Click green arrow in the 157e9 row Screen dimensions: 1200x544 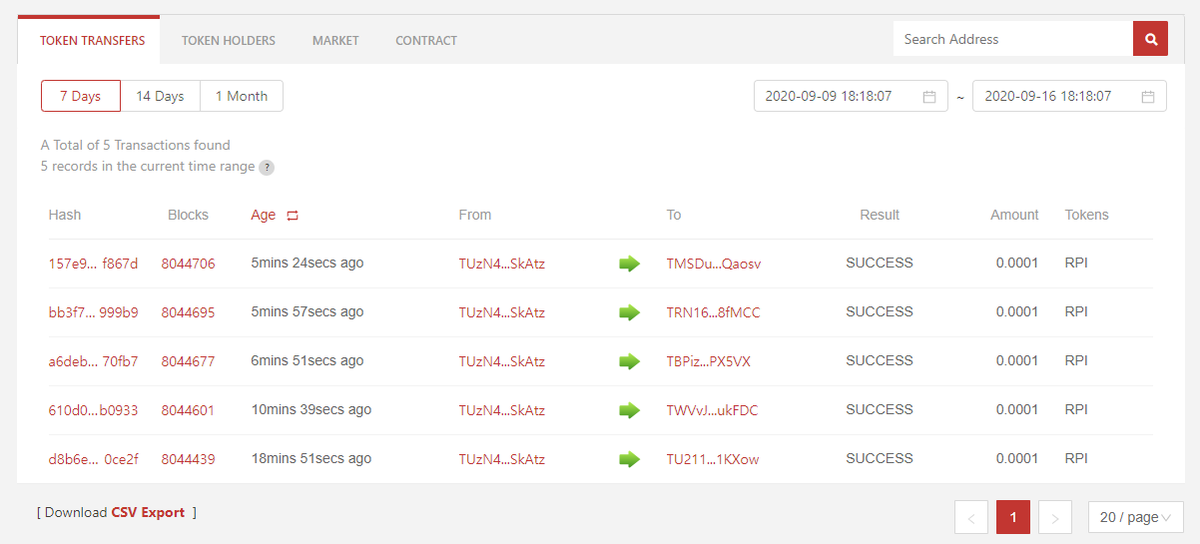(629, 264)
